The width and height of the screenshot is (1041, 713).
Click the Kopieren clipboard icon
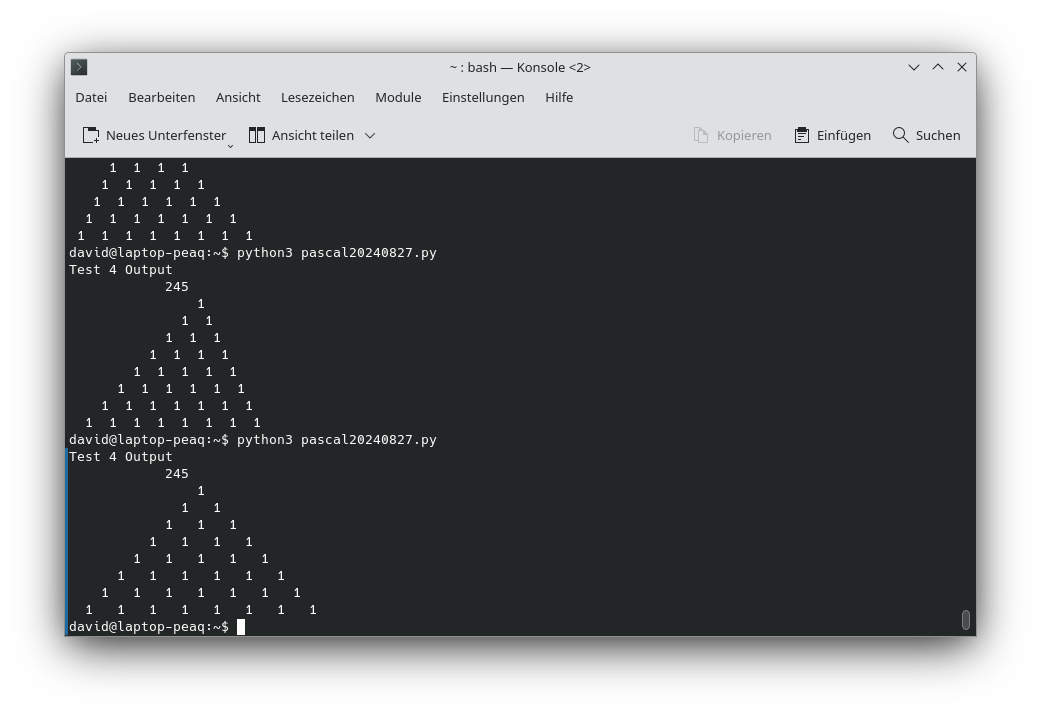tap(699, 134)
